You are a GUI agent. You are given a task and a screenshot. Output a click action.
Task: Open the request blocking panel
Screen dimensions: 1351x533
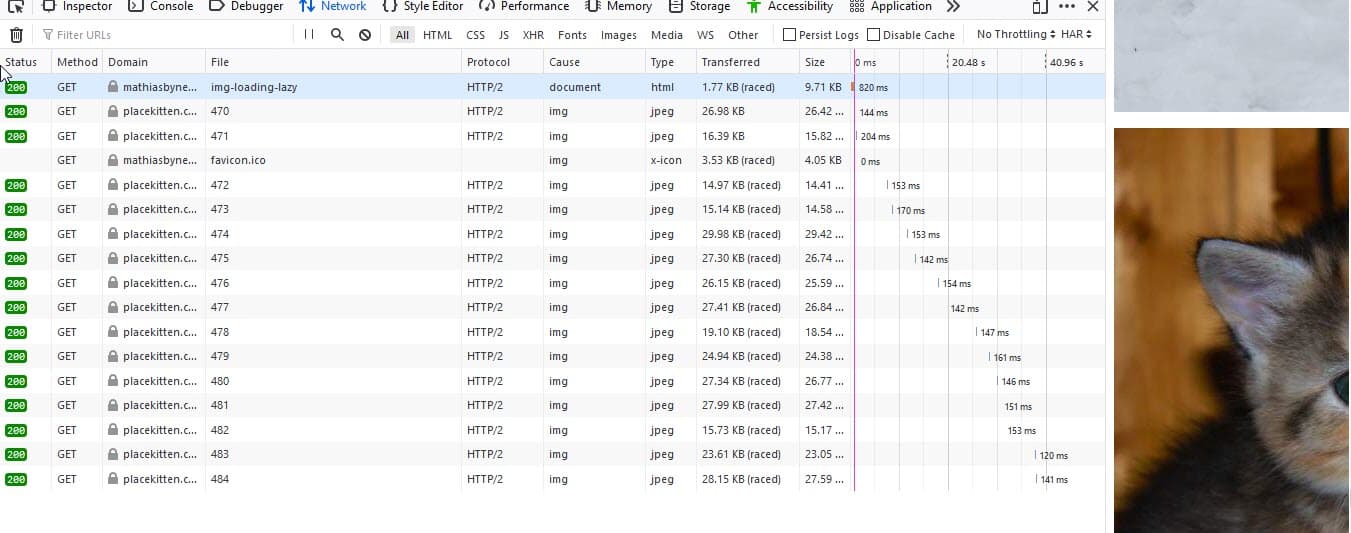point(365,35)
